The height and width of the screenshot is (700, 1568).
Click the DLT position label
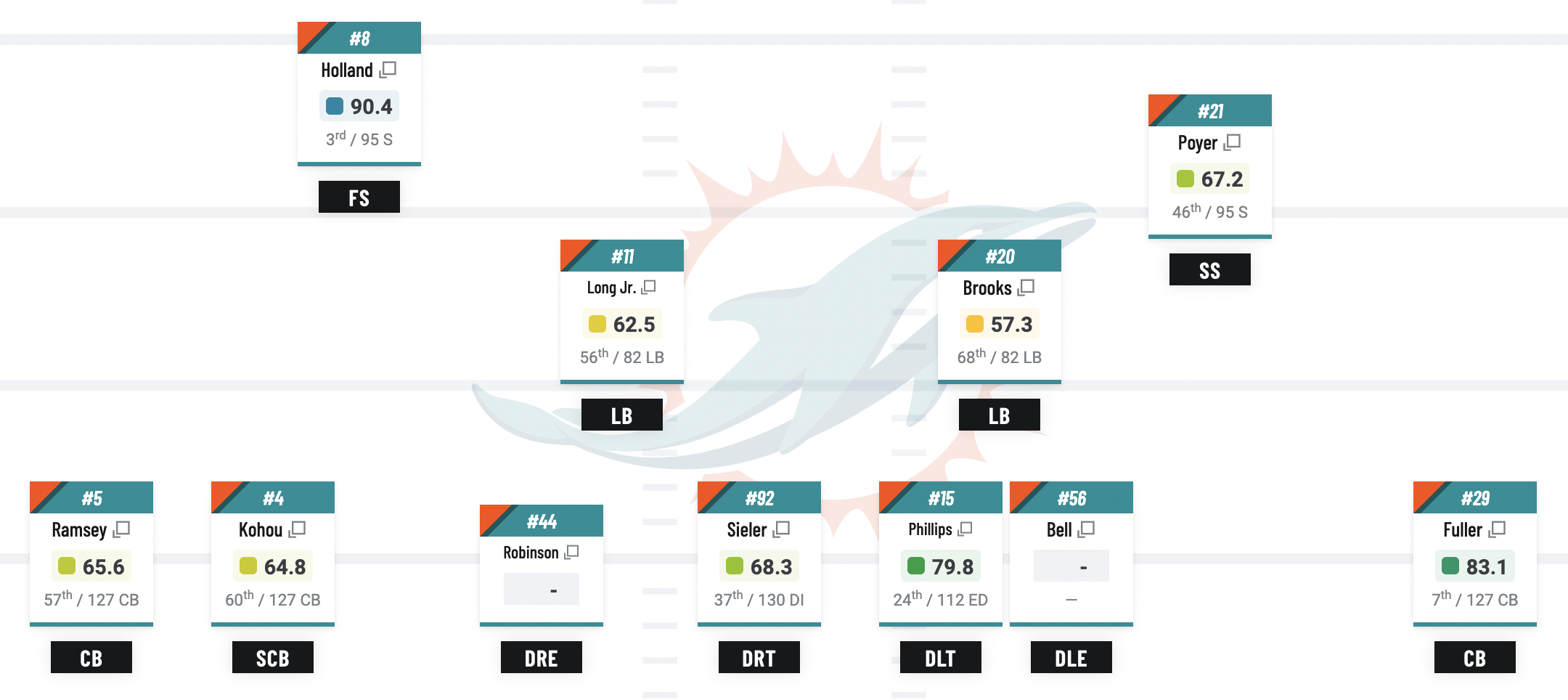(940, 658)
